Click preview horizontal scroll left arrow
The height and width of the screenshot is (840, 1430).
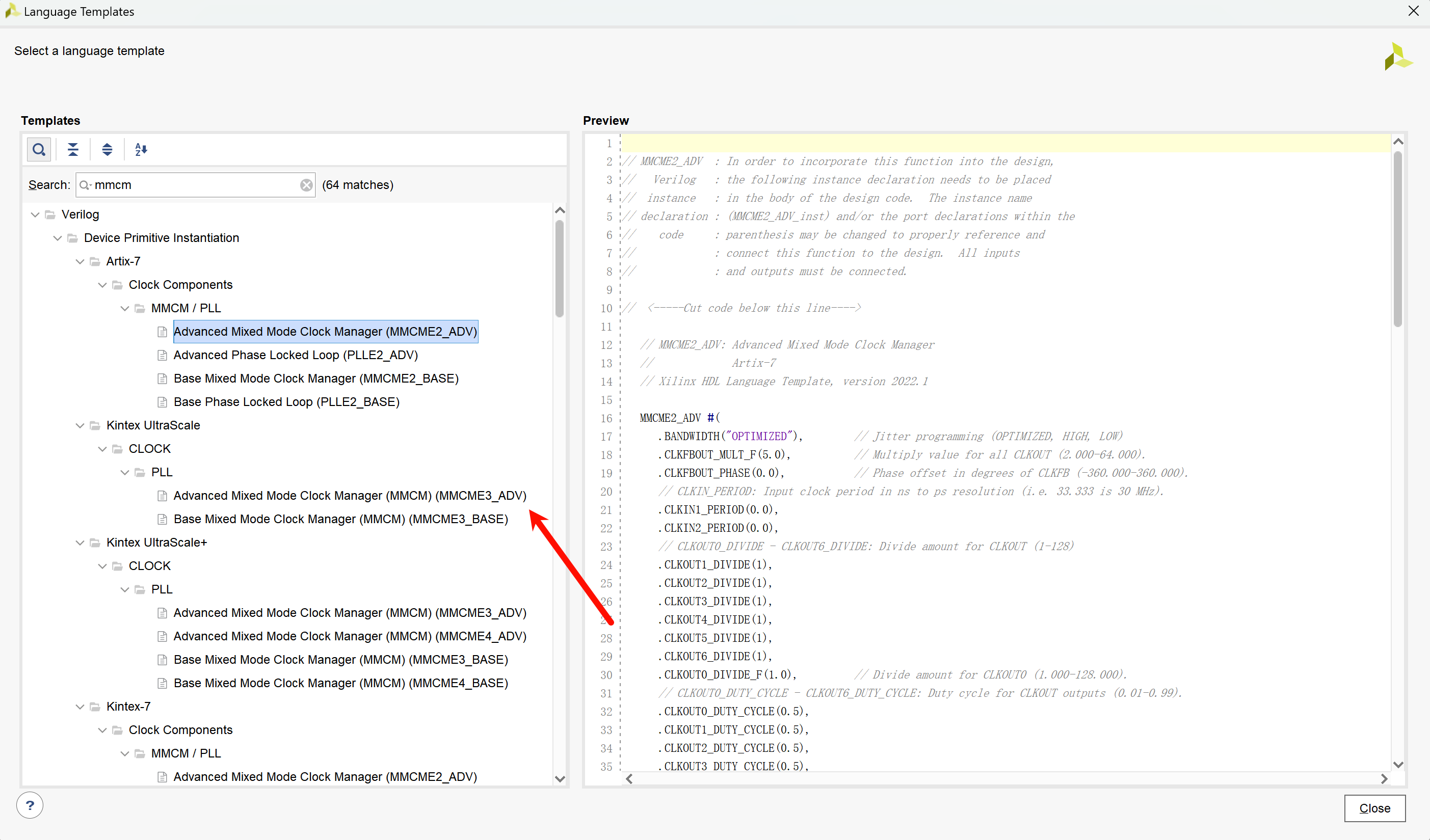(x=629, y=779)
